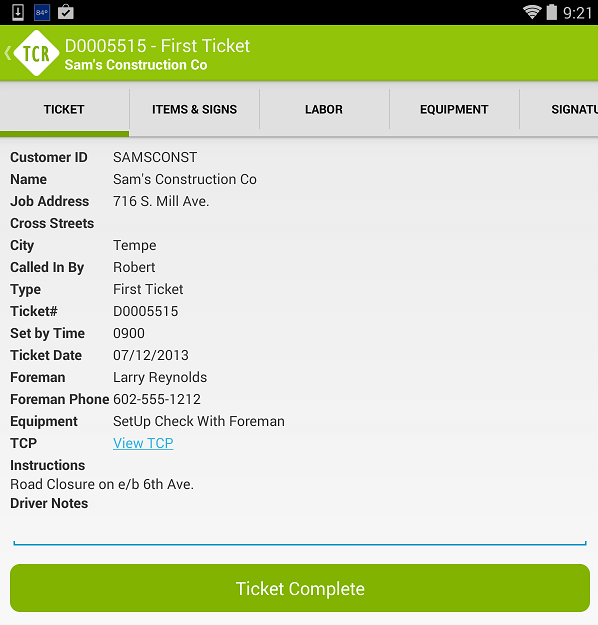Tap the Ticket Complete button
Viewport: 598px width, 625px height.
pos(300,588)
